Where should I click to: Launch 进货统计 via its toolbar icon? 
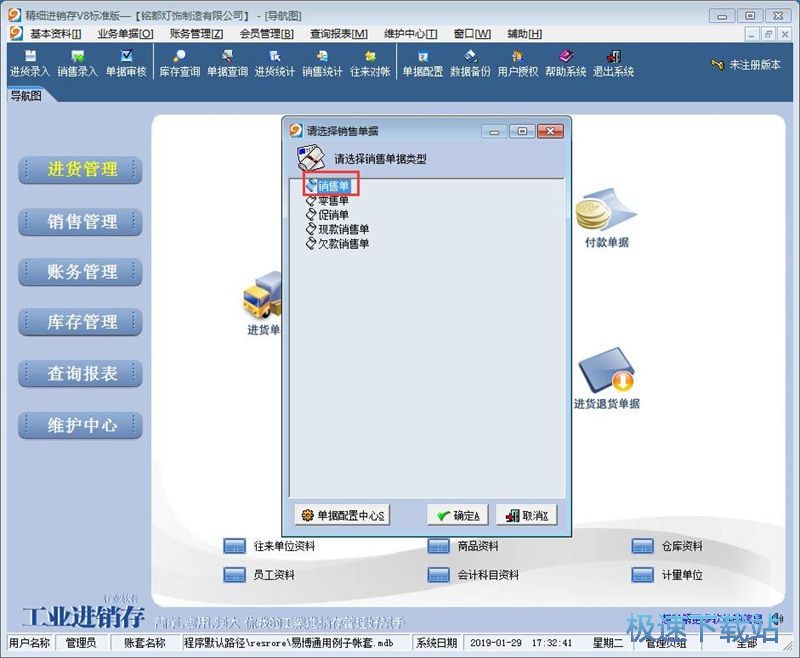click(276, 65)
